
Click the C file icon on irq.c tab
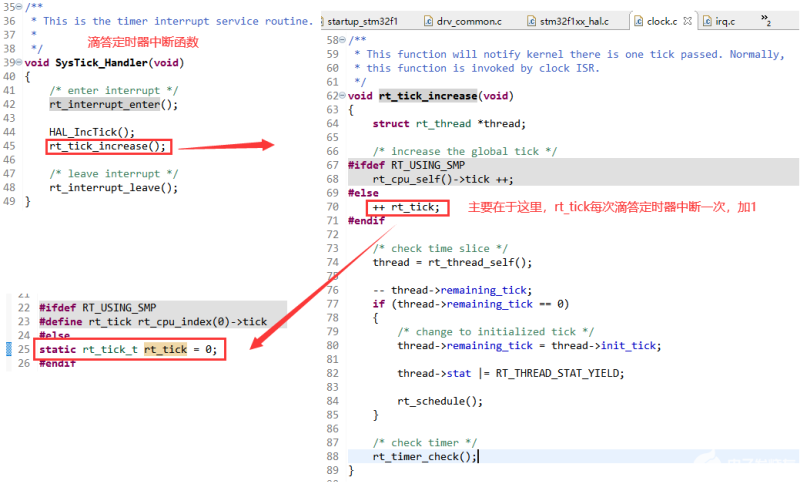tap(706, 20)
